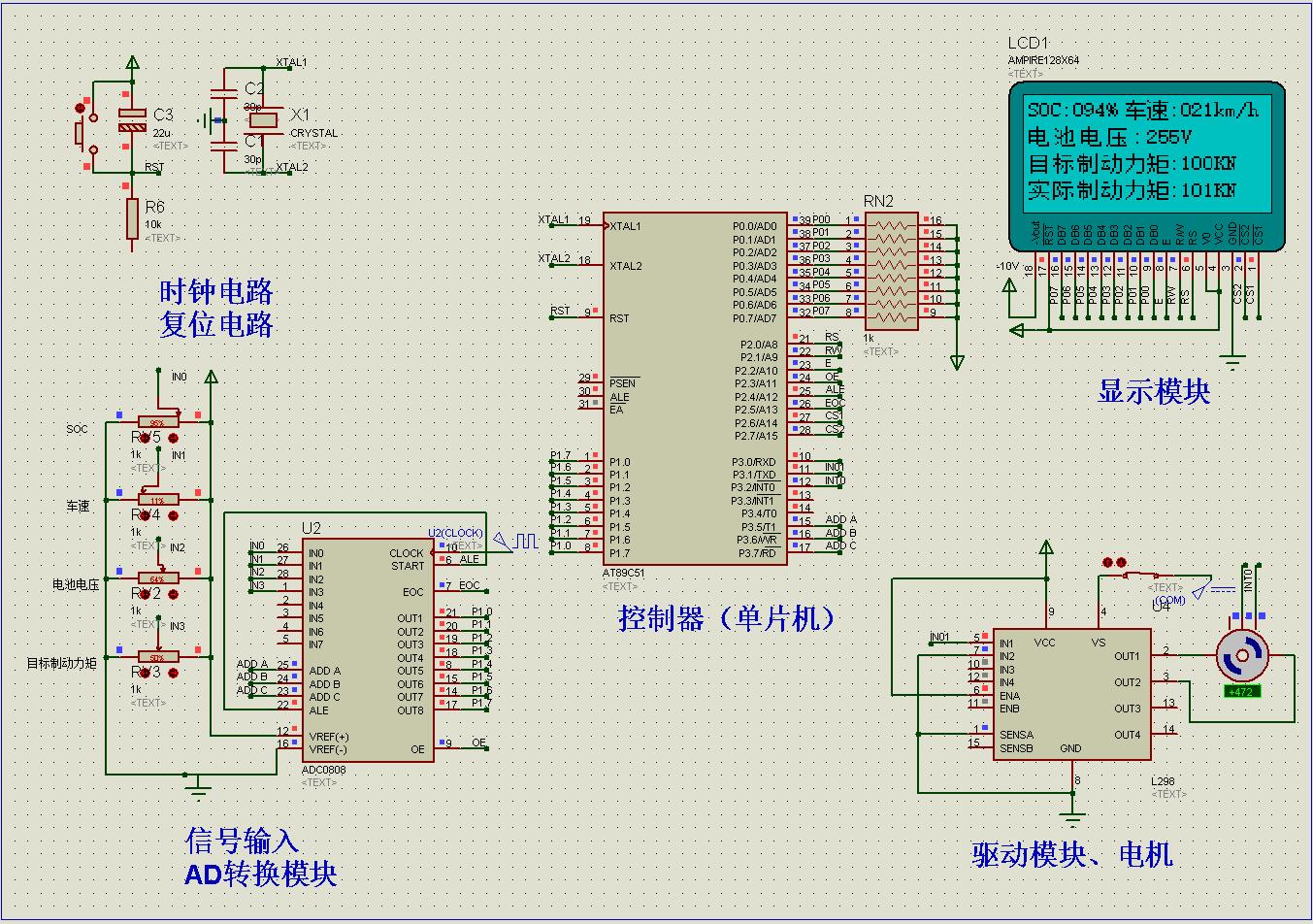
Task: Click the L298 part name label
Action: [x=1163, y=781]
